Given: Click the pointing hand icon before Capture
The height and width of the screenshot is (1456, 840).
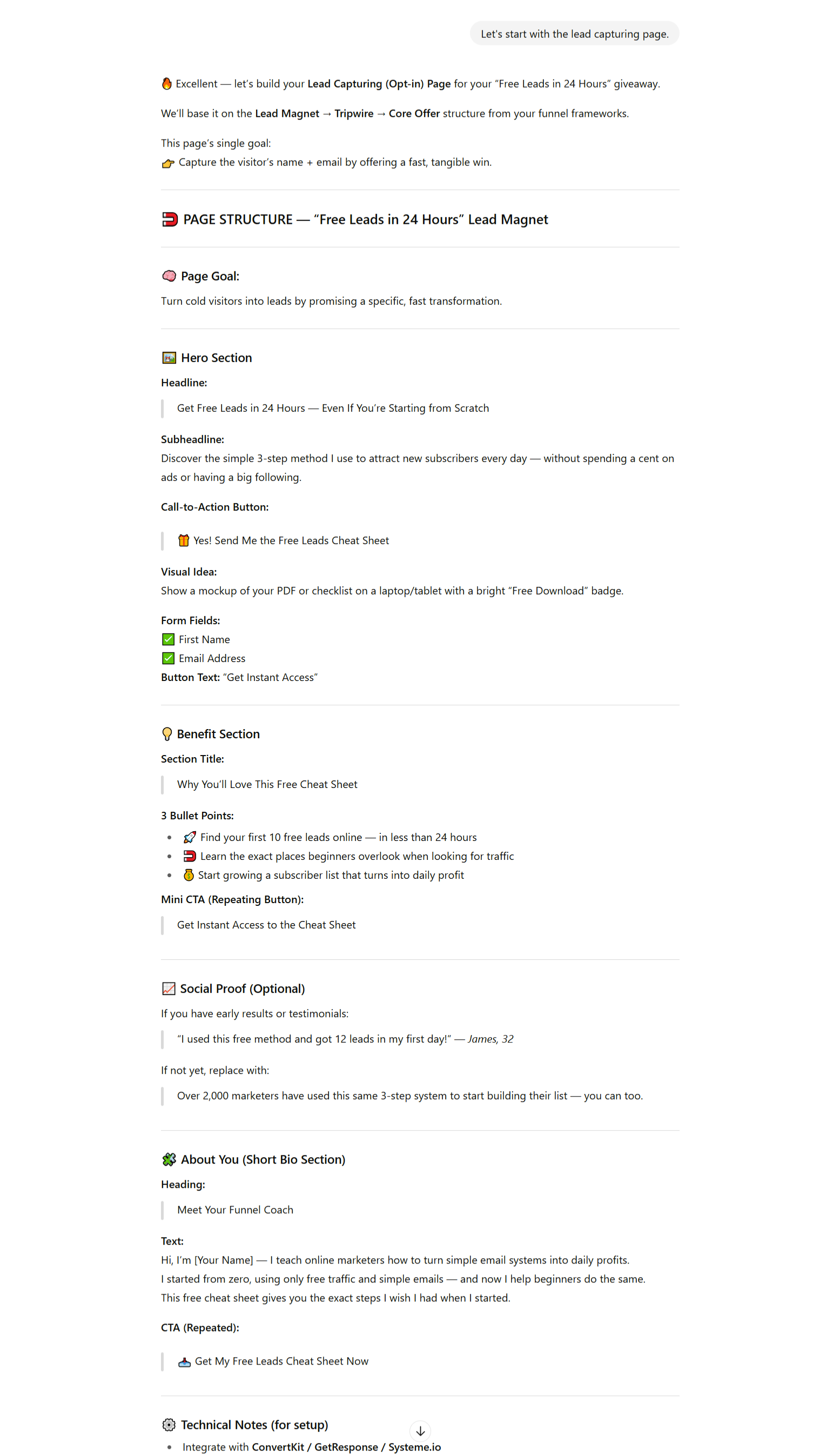Looking at the screenshot, I should click(168, 163).
